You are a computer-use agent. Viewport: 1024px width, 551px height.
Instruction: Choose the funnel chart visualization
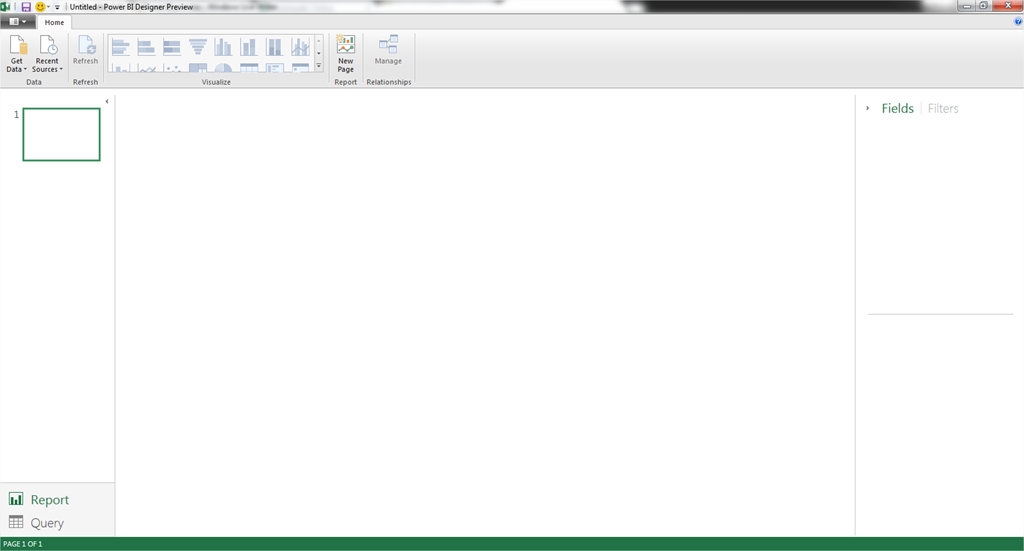click(x=197, y=47)
